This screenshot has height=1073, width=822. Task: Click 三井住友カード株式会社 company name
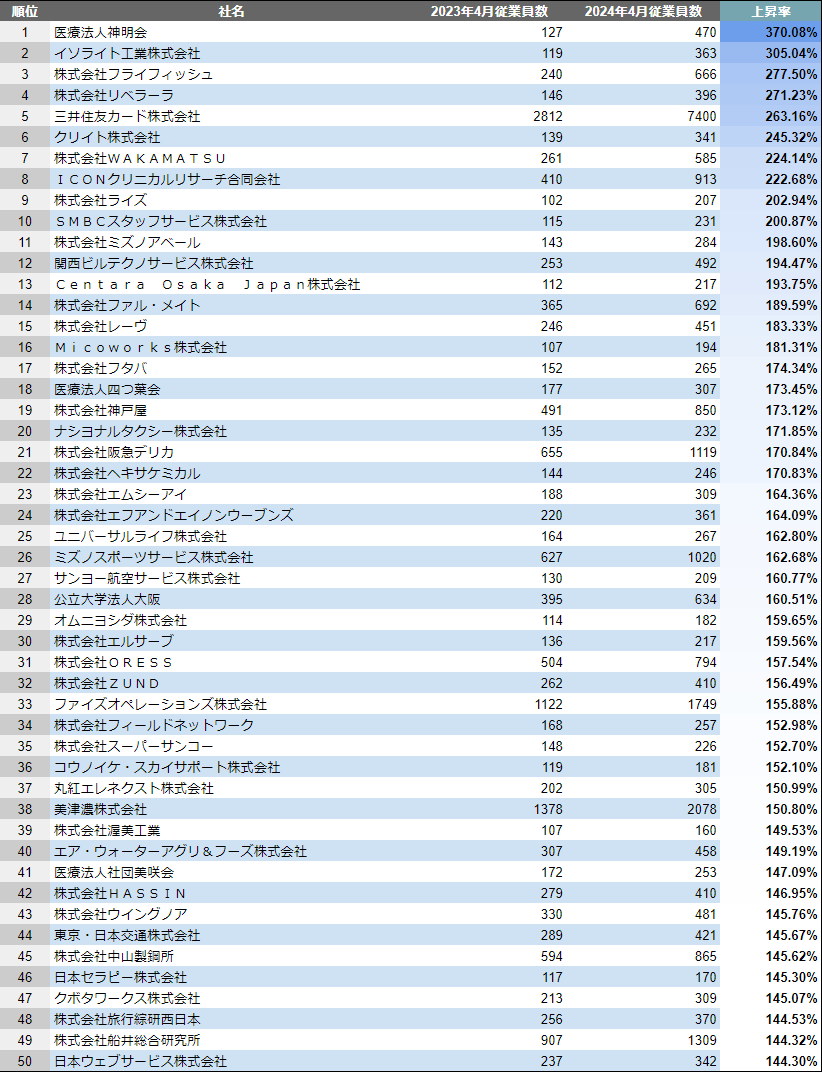(x=127, y=116)
